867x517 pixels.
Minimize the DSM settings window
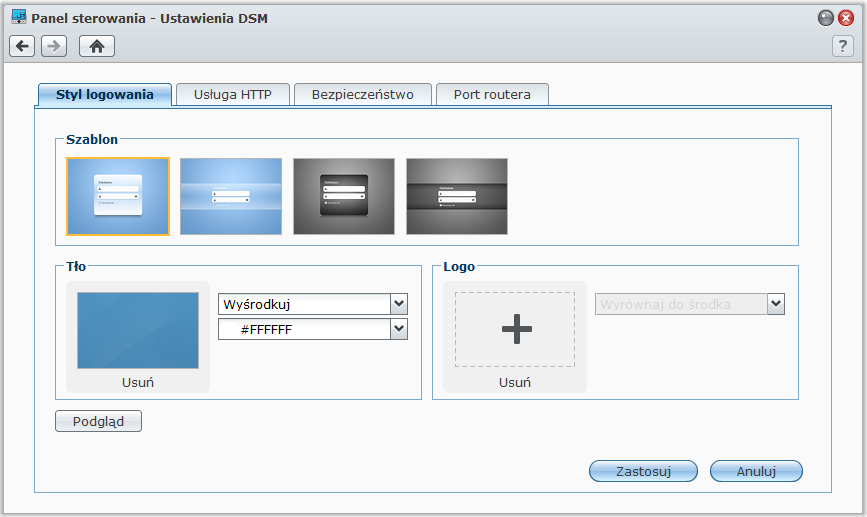826,18
